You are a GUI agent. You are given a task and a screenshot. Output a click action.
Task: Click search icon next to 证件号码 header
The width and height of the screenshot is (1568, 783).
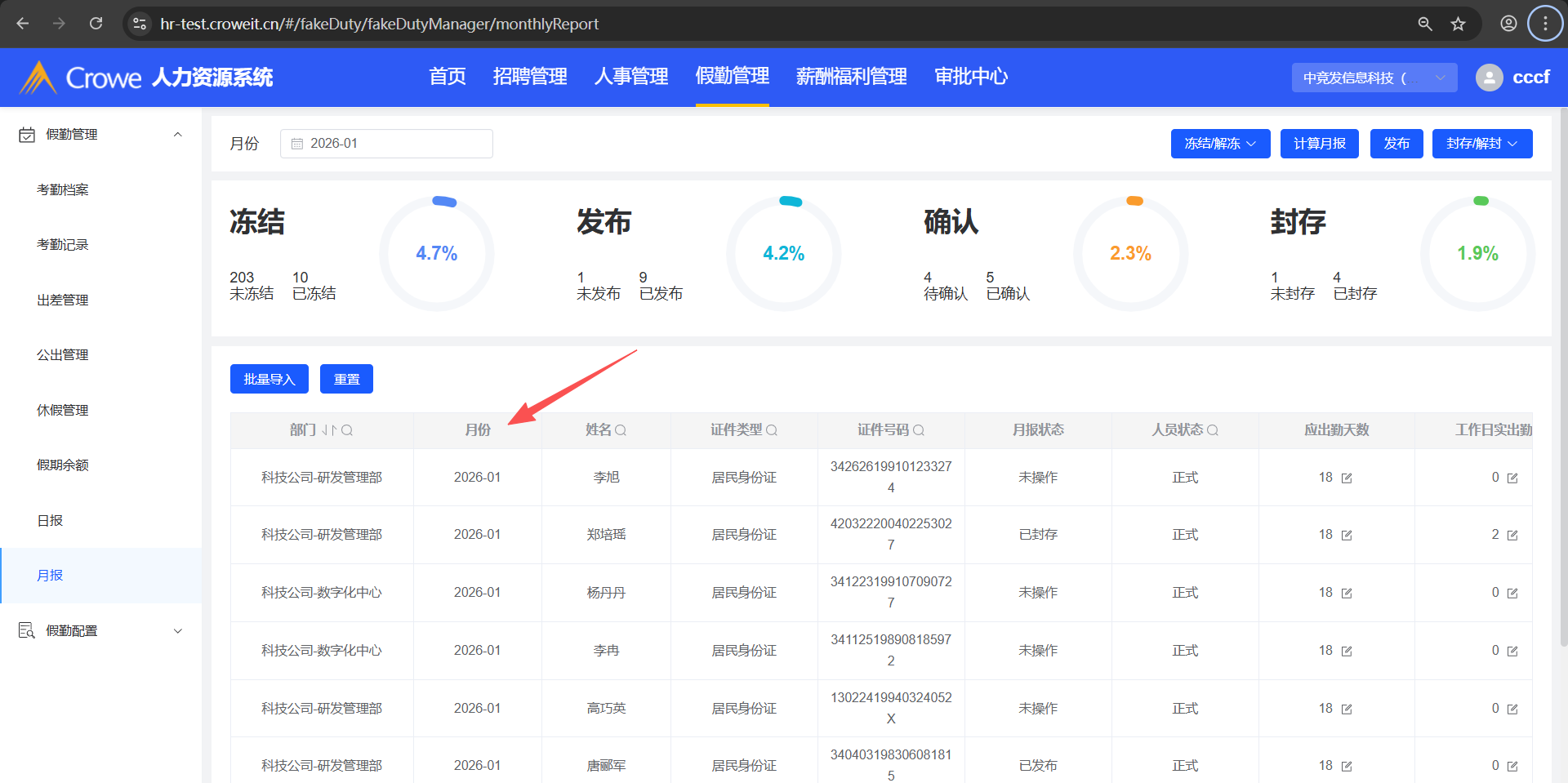click(919, 430)
